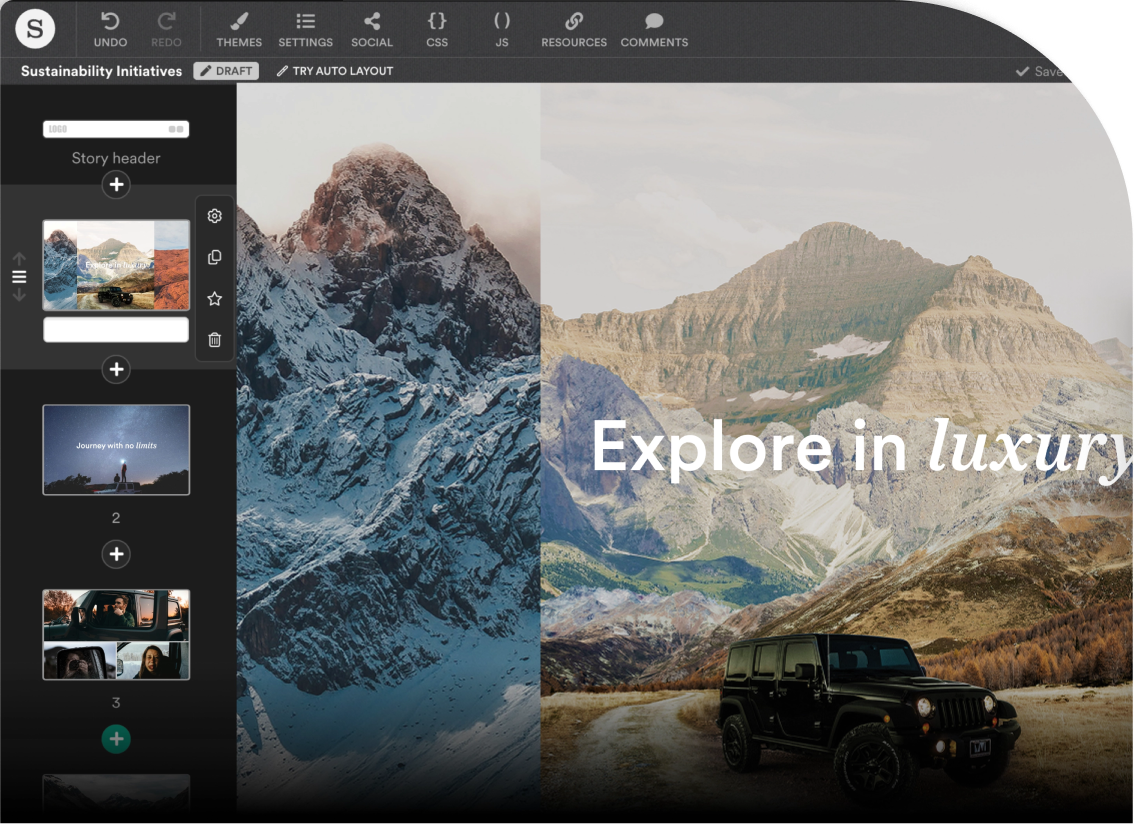Open the Themes panel
The height and width of the screenshot is (824, 1134).
pos(239,28)
